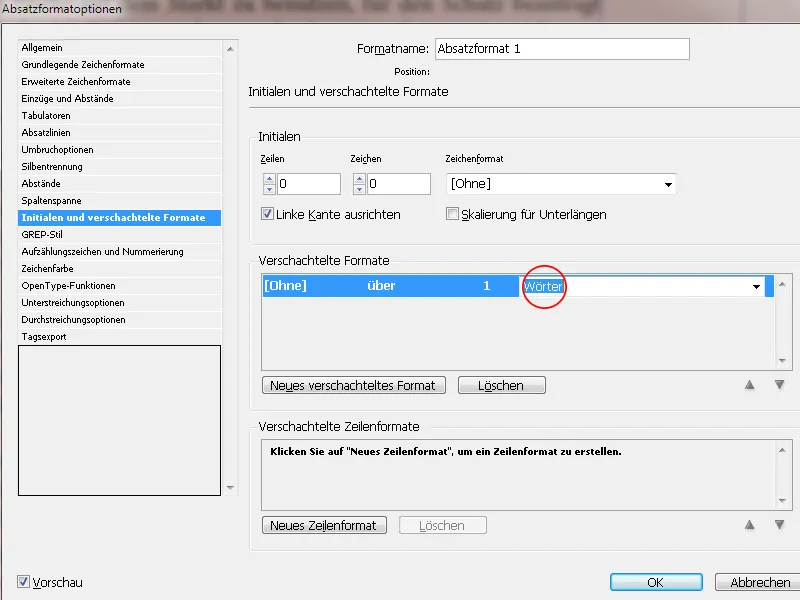Confirm the dialog with OK
This screenshot has width=800, height=600.
coord(655,581)
